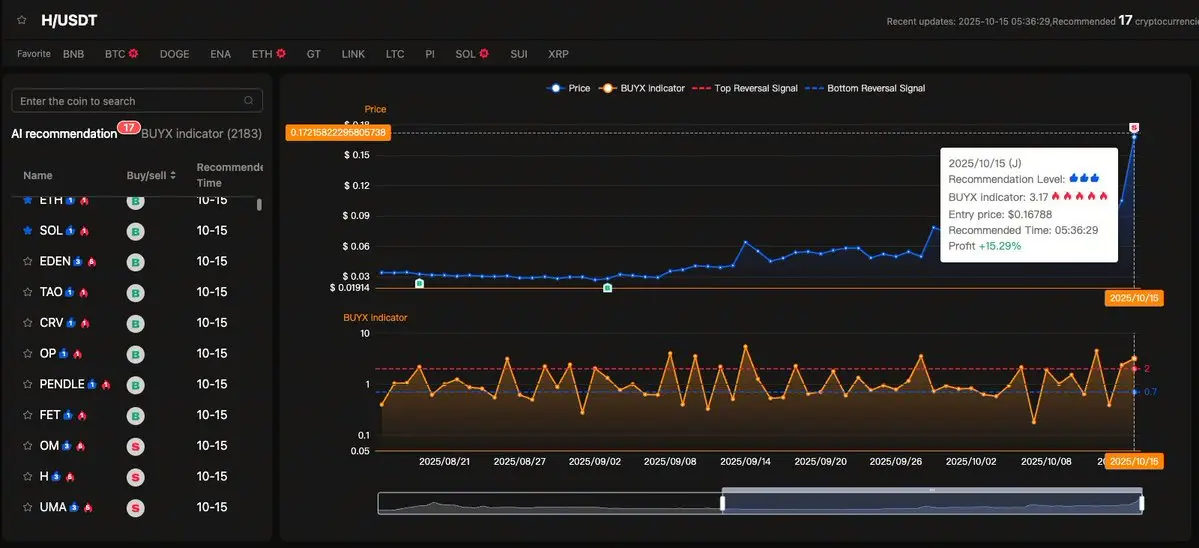The image size is (1199, 548).
Task: Favorite CRV with its star icon
Action: point(28,323)
